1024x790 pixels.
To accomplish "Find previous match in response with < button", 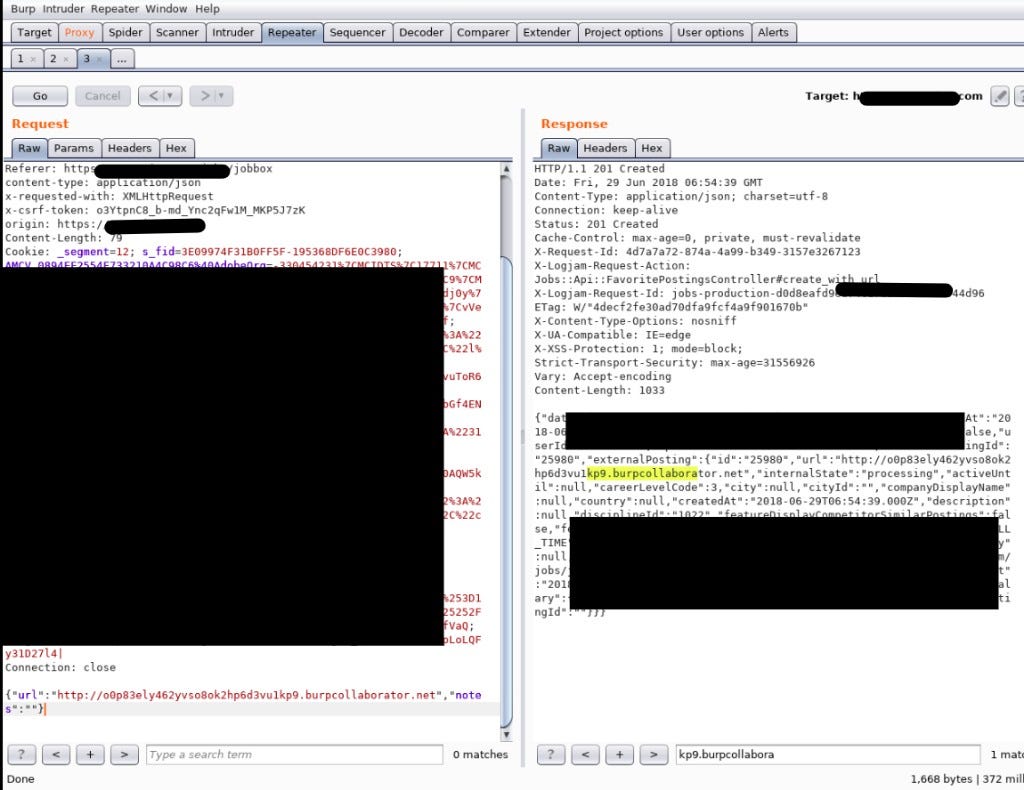I will point(585,755).
